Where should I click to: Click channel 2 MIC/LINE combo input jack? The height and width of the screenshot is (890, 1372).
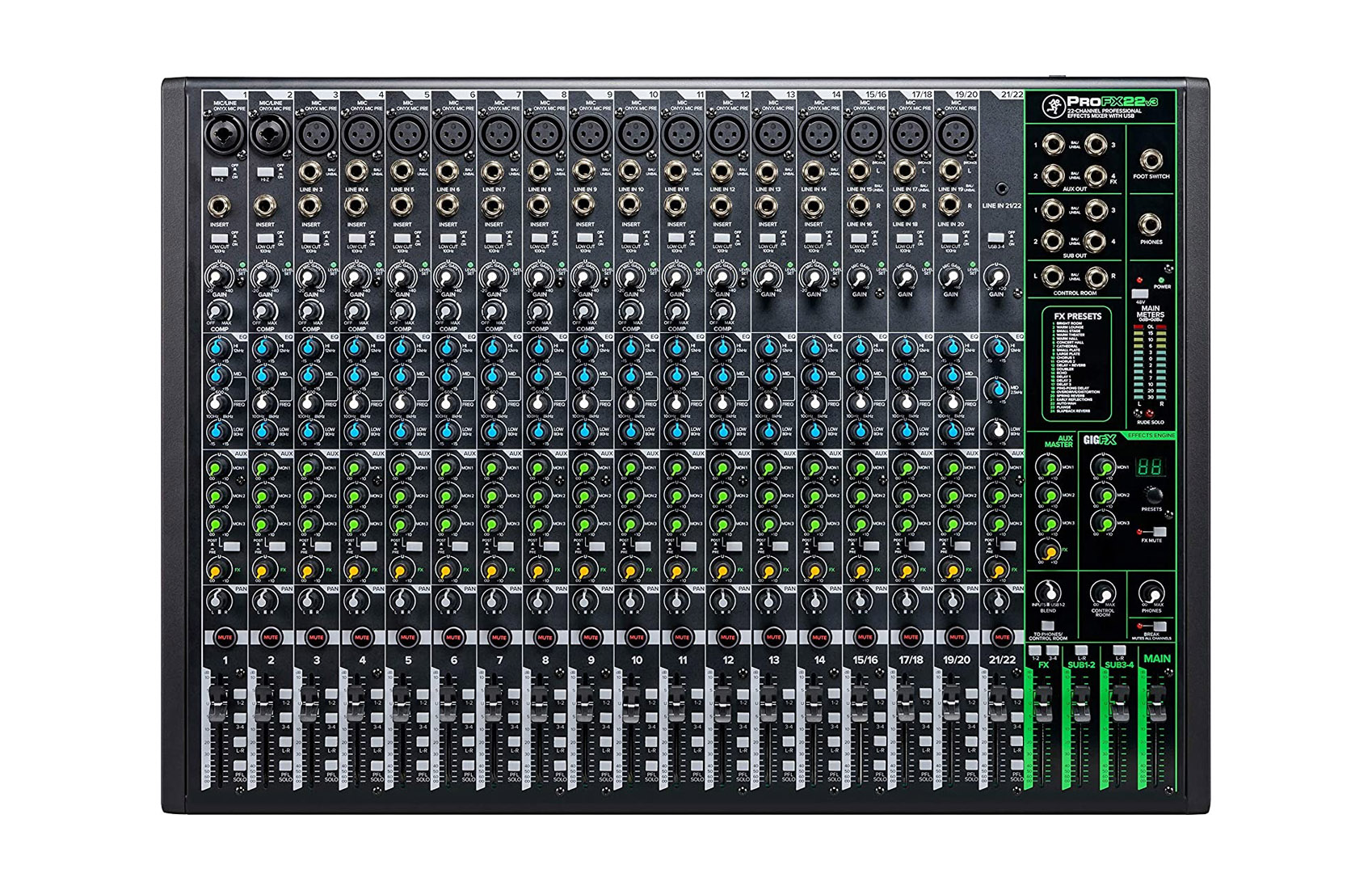click(x=269, y=133)
